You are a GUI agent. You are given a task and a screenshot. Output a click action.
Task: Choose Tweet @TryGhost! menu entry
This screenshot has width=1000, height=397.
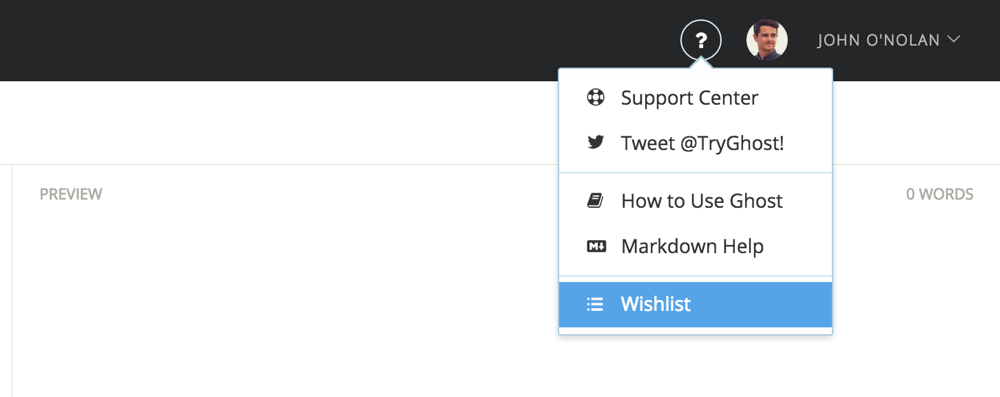tap(695, 143)
